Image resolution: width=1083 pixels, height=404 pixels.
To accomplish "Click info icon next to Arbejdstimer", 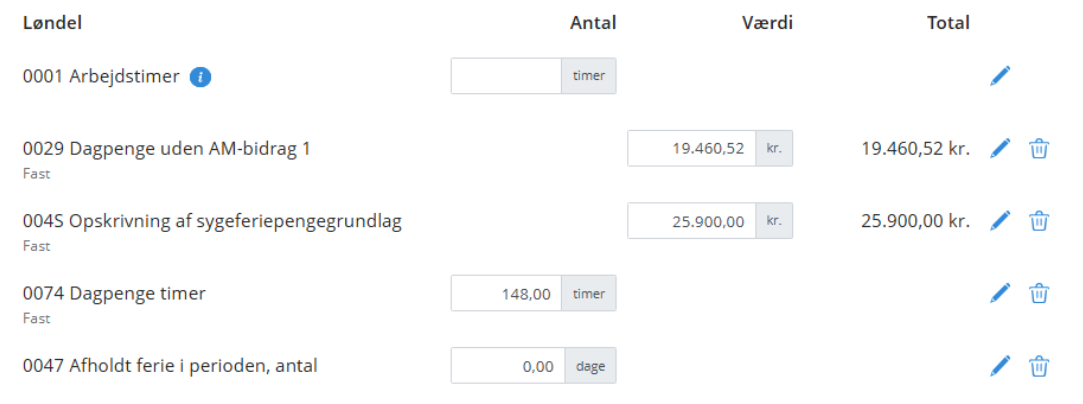I will 200,76.
